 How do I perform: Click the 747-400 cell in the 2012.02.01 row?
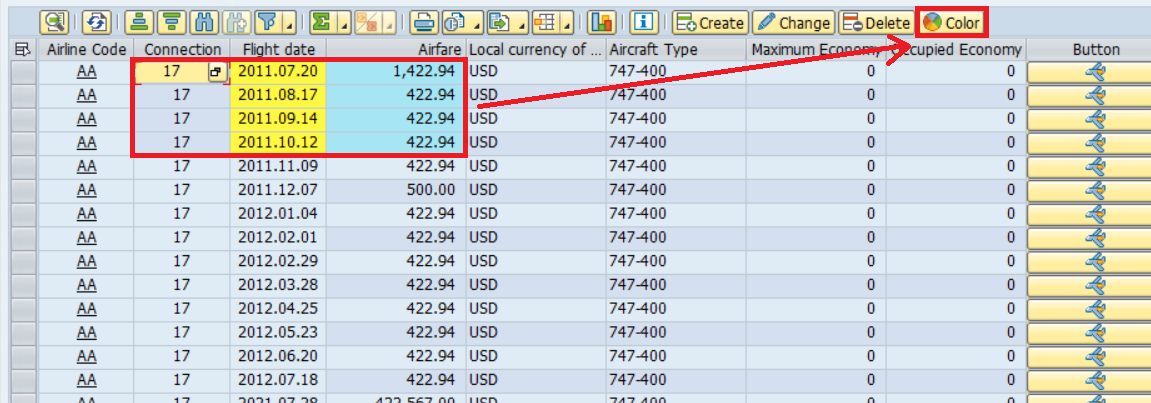(x=676, y=237)
